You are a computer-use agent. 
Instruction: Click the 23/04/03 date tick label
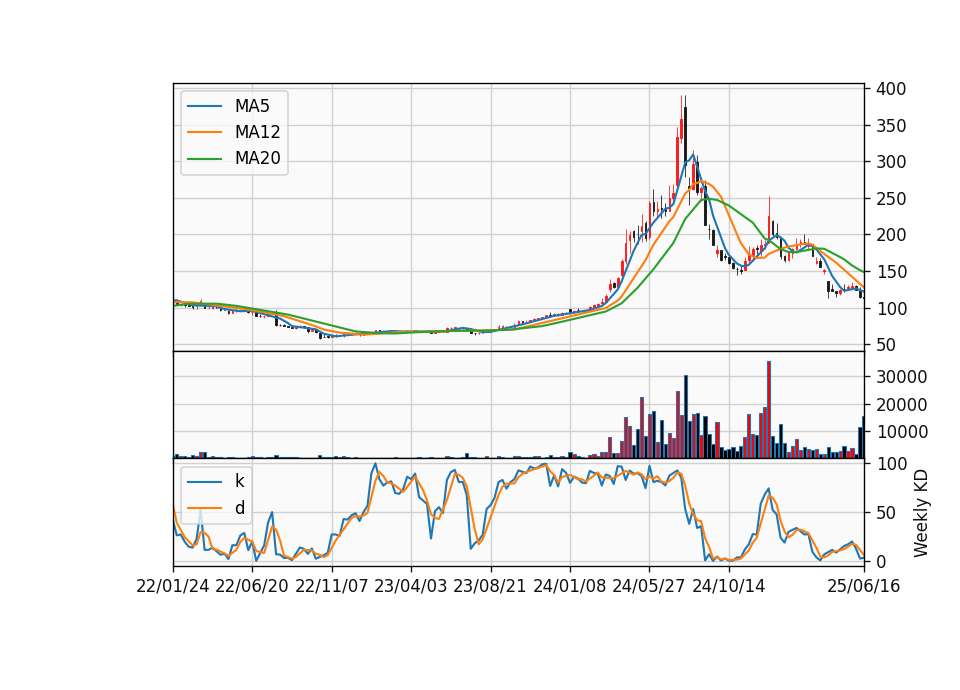411,587
